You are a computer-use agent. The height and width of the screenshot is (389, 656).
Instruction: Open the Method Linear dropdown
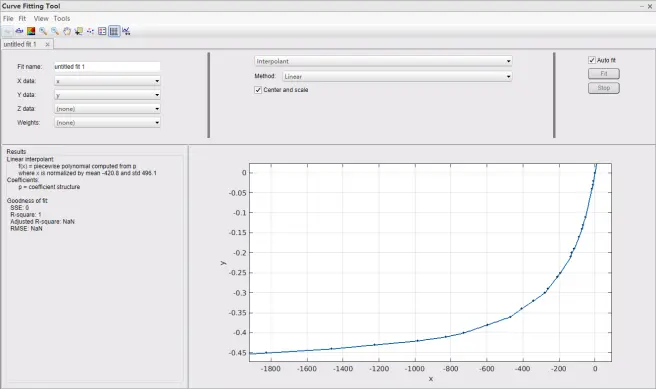(397, 77)
